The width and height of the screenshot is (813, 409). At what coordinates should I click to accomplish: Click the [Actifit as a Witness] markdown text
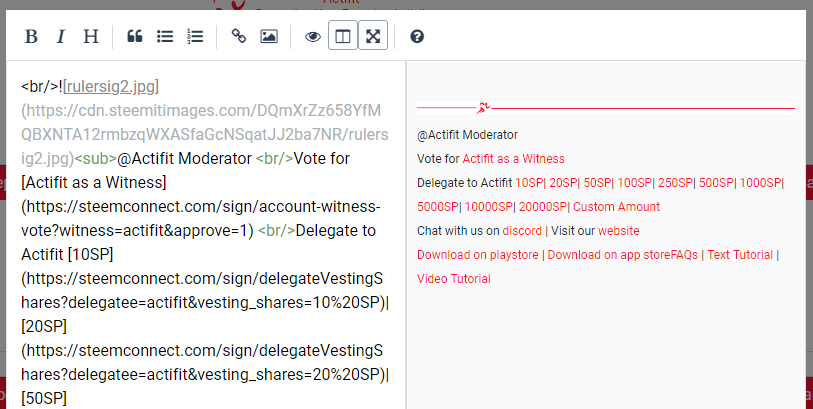click(94, 182)
